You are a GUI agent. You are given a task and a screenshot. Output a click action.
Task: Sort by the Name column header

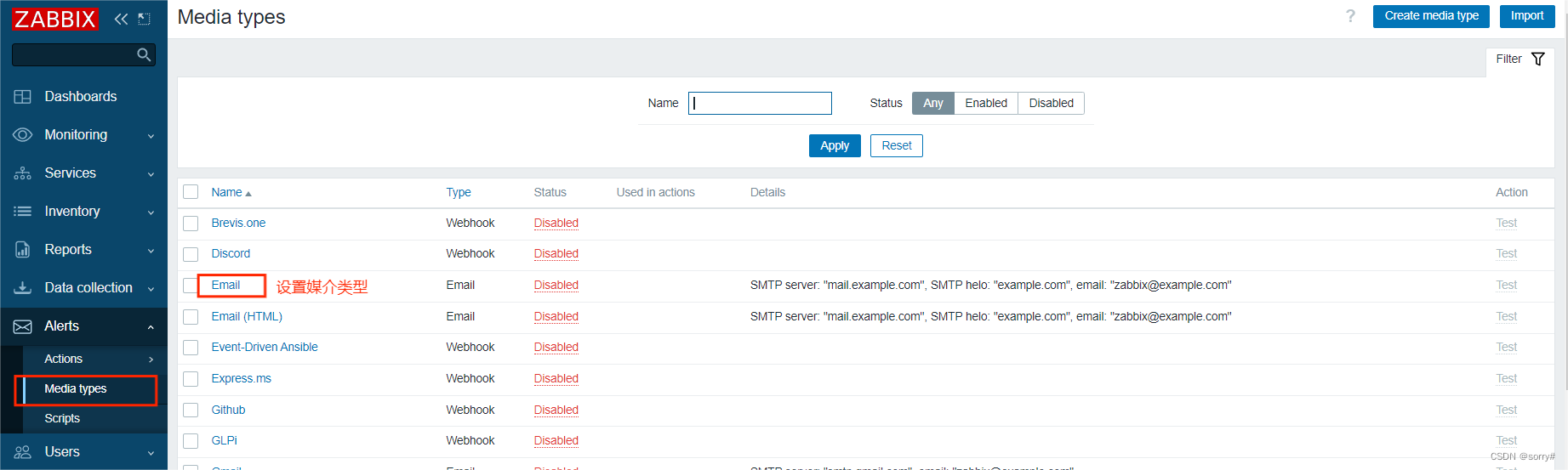[226, 193]
